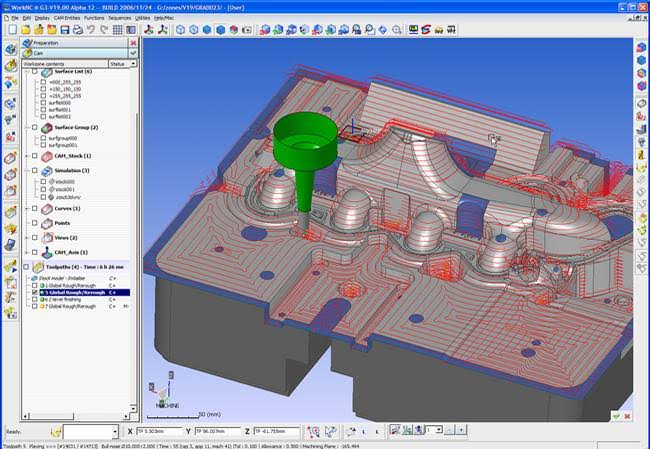Uncheck toolpath 5 Global Rough/Rerough checkbox
650x449 pixels.
(35, 292)
